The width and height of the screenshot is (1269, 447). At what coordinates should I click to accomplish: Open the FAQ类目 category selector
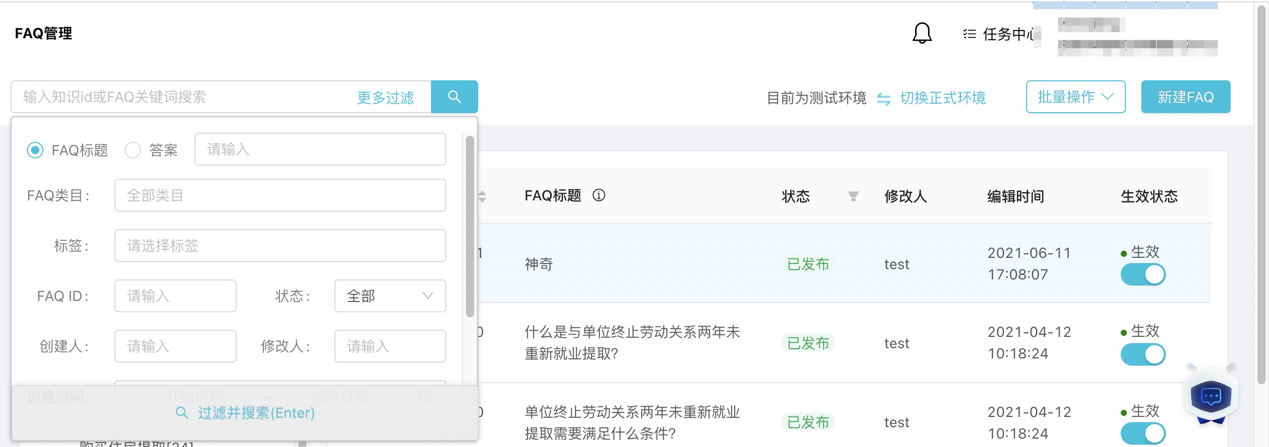[x=280, y=196]
